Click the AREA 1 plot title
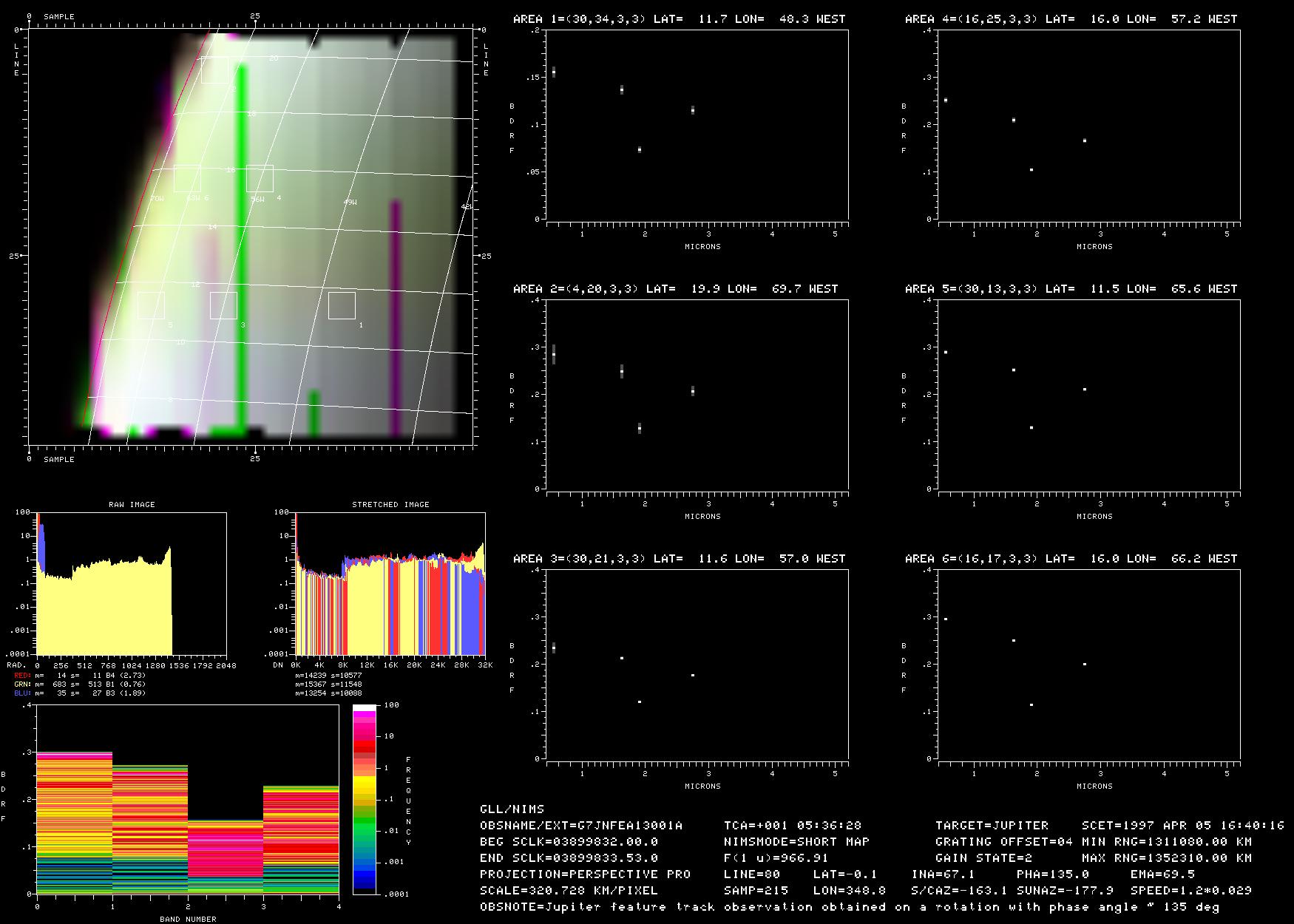This screenshot has height=924, width=1294. click(679, 19)
